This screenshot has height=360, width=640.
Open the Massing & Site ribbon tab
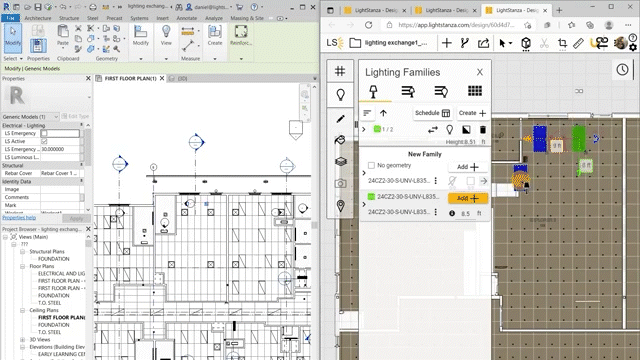coord(247,18)
